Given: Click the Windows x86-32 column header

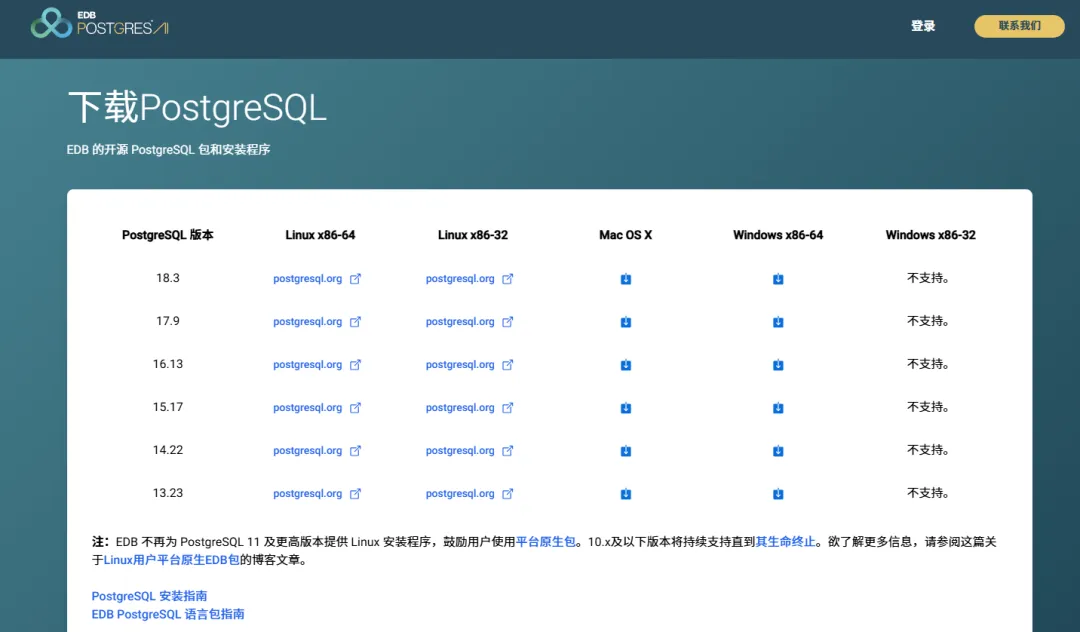Looking at the screenshot, I should [x=931, y=235].
